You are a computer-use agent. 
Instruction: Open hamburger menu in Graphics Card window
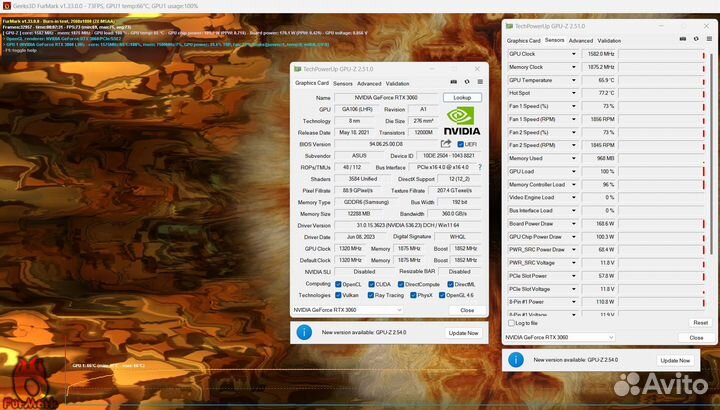click(x=480, y=82)
